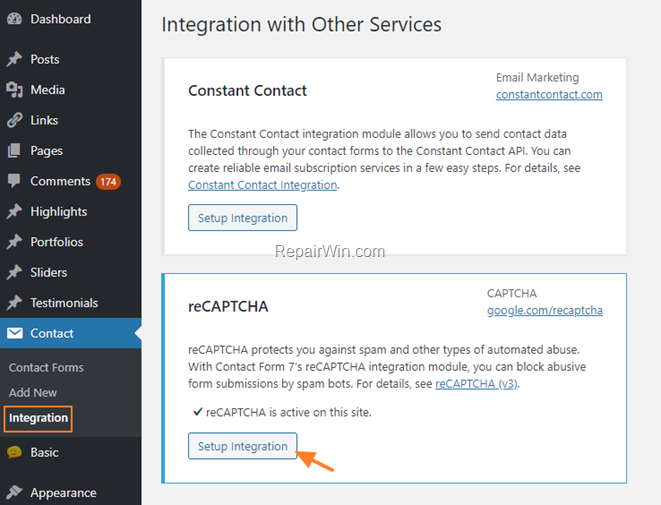Click the reCAPTCHA heading

[x=228, y=306]
